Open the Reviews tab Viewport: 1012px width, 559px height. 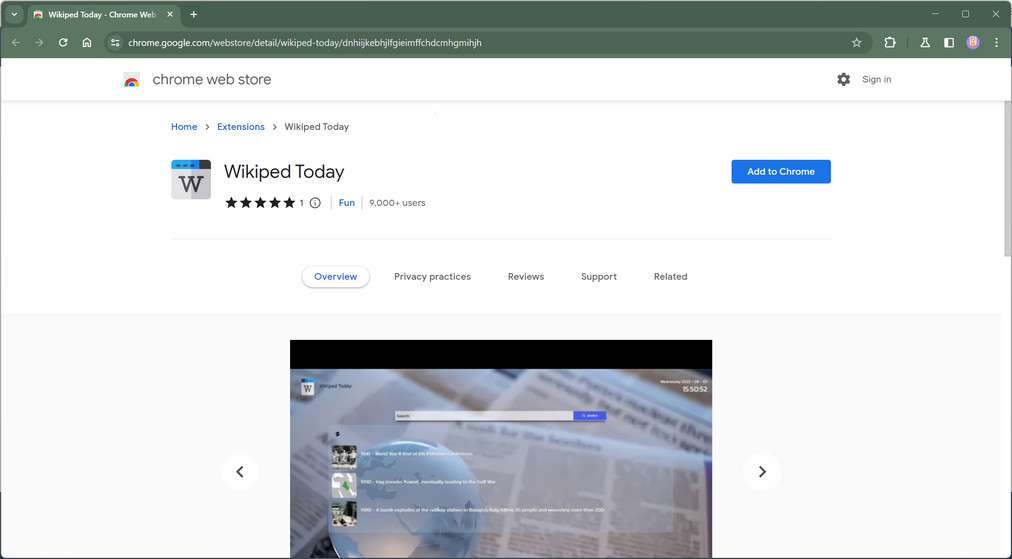[526, 276]
